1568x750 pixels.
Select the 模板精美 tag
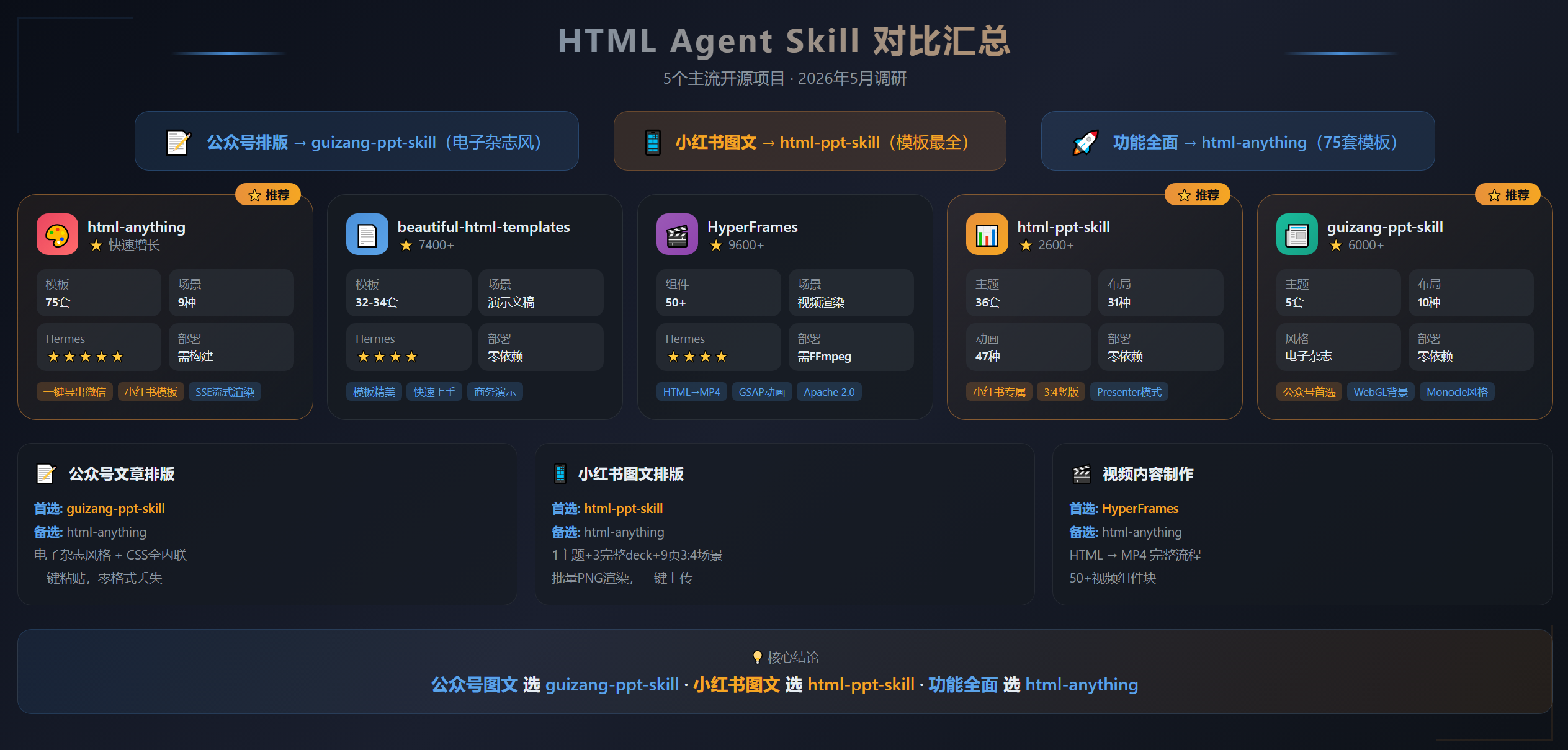(374, 392)
